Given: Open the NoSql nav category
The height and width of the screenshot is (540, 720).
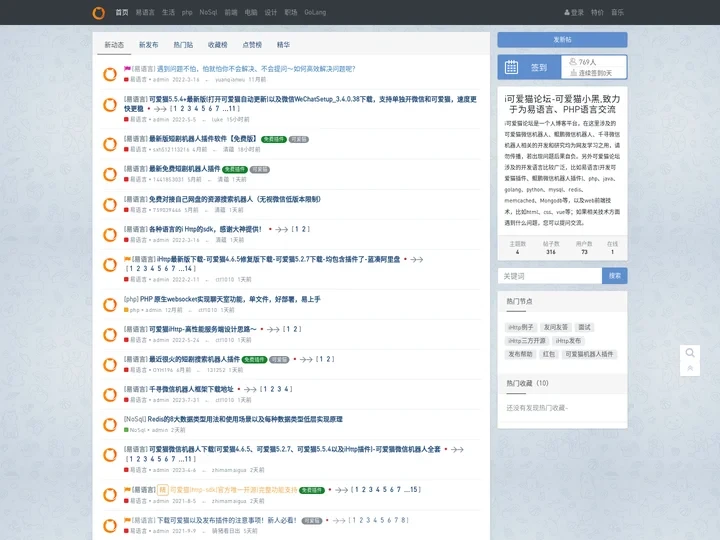Looking at the screenshot, I should (x=208, y=12).
